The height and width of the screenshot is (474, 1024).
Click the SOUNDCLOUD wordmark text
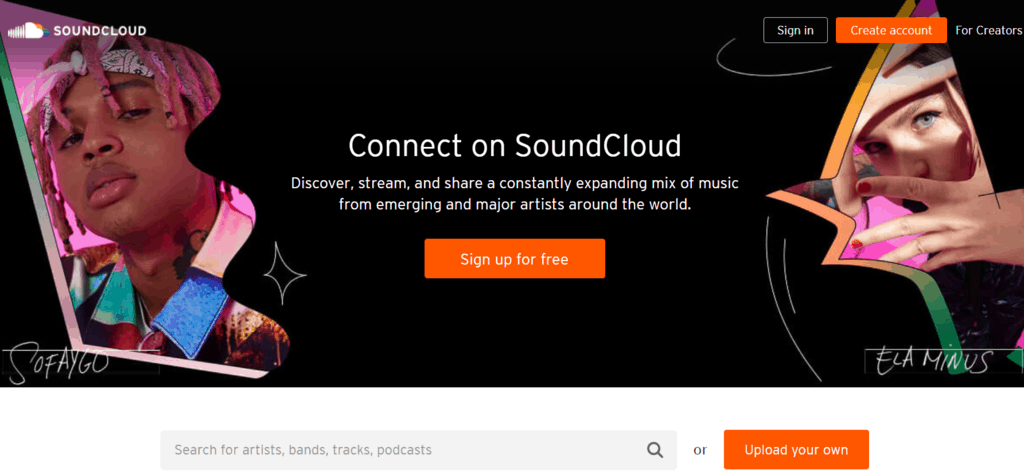(100, 31)
